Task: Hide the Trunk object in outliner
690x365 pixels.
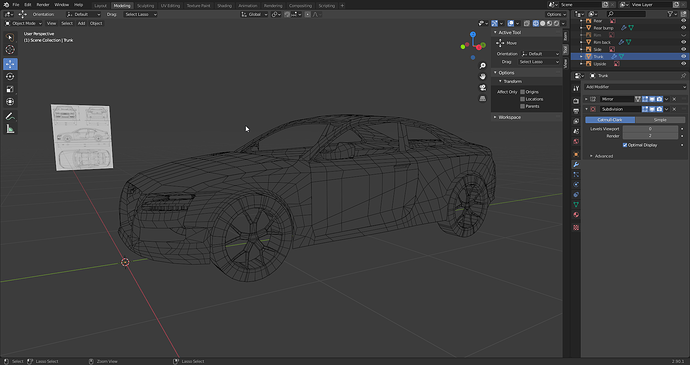Action: [x=683, y=57]
